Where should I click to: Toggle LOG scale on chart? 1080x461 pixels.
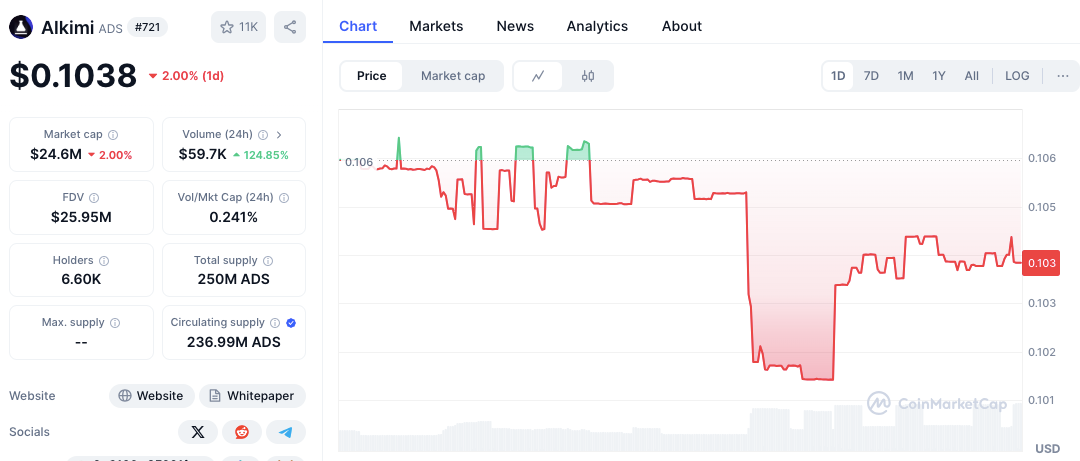[1017, 76]
